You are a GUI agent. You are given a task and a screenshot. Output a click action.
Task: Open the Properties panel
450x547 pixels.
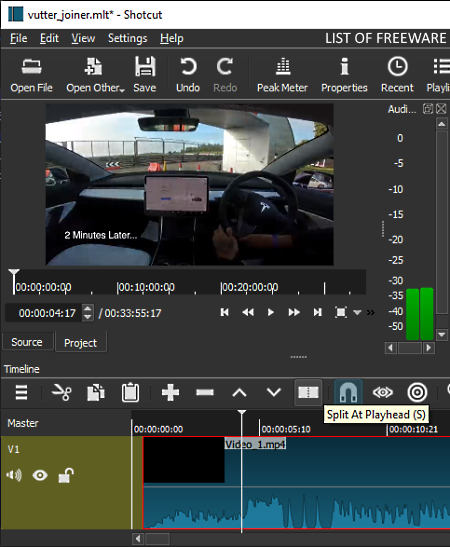pos(344,75)
